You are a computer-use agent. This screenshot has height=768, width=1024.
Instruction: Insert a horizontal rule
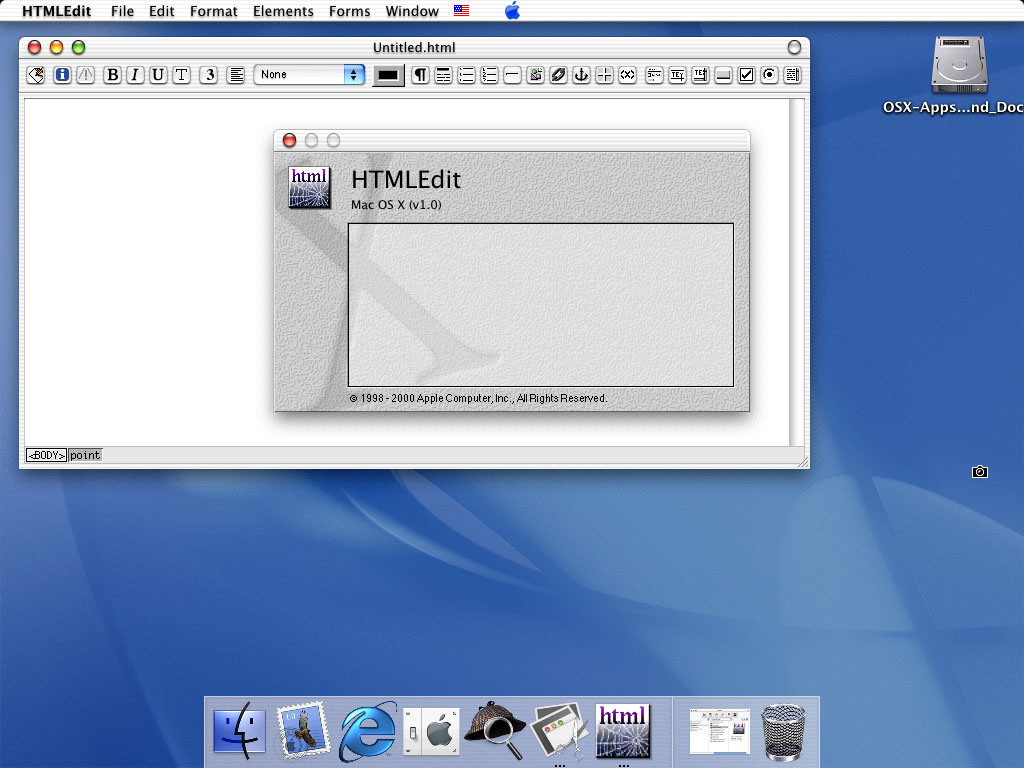click(513, 75)
